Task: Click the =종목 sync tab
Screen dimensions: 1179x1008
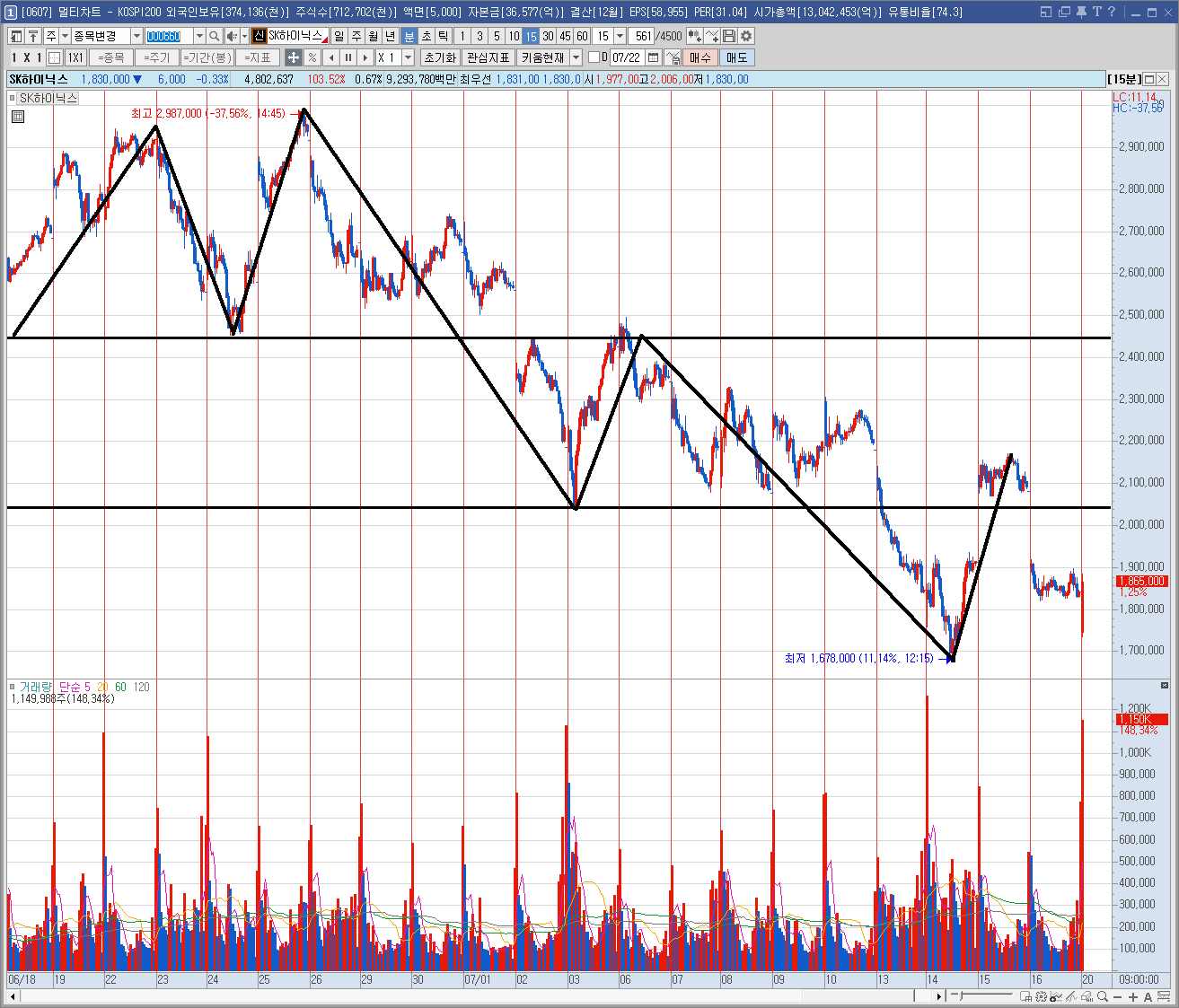Action: tap(111, 57)
